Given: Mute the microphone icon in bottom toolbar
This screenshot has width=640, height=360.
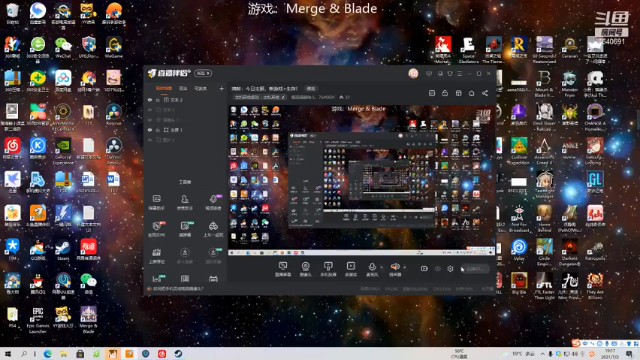Looking at the screenshot, I should (x=372, y=266).
